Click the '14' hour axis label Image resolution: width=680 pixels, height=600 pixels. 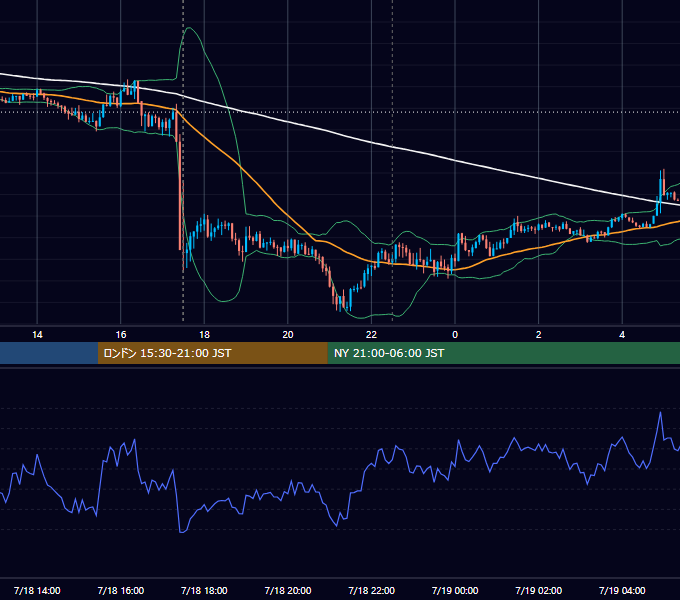tap(37, 335)
